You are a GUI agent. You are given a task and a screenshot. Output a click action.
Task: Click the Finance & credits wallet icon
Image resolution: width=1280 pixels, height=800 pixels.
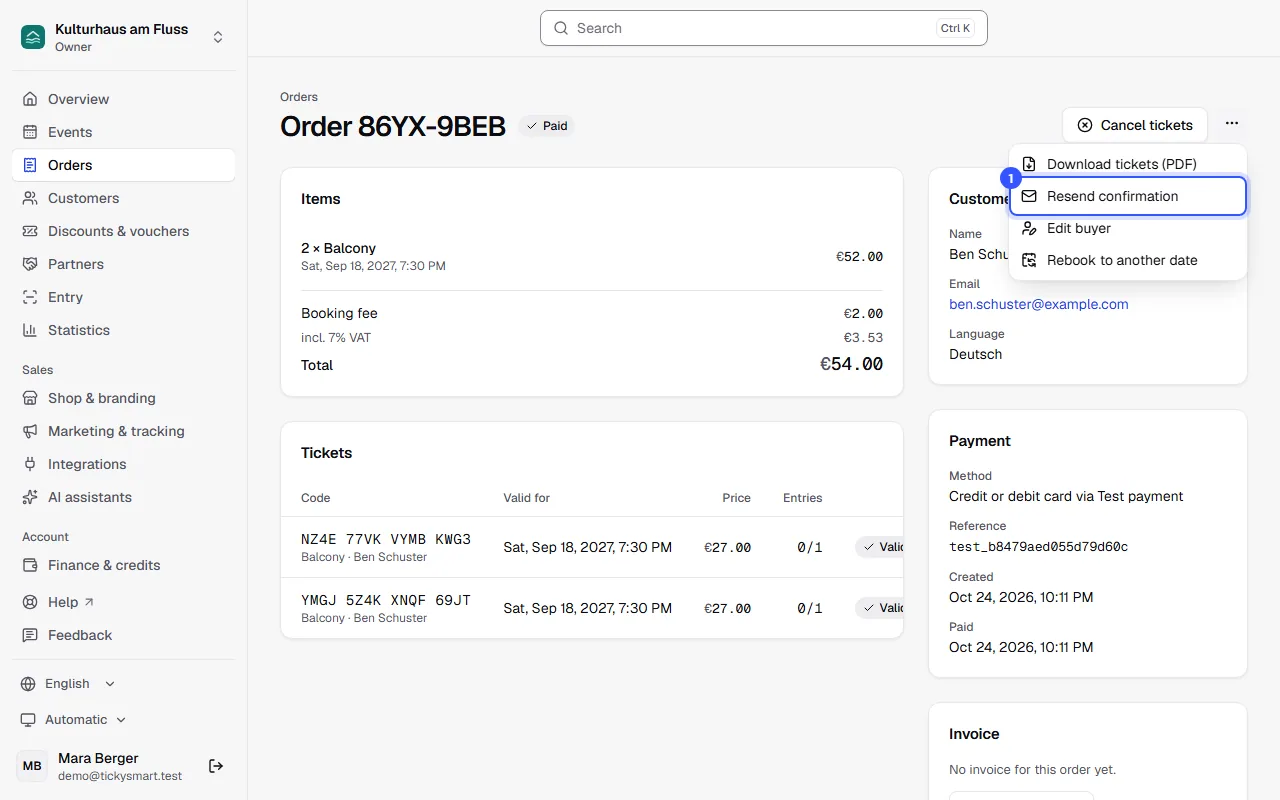click(x=30, y=565)
